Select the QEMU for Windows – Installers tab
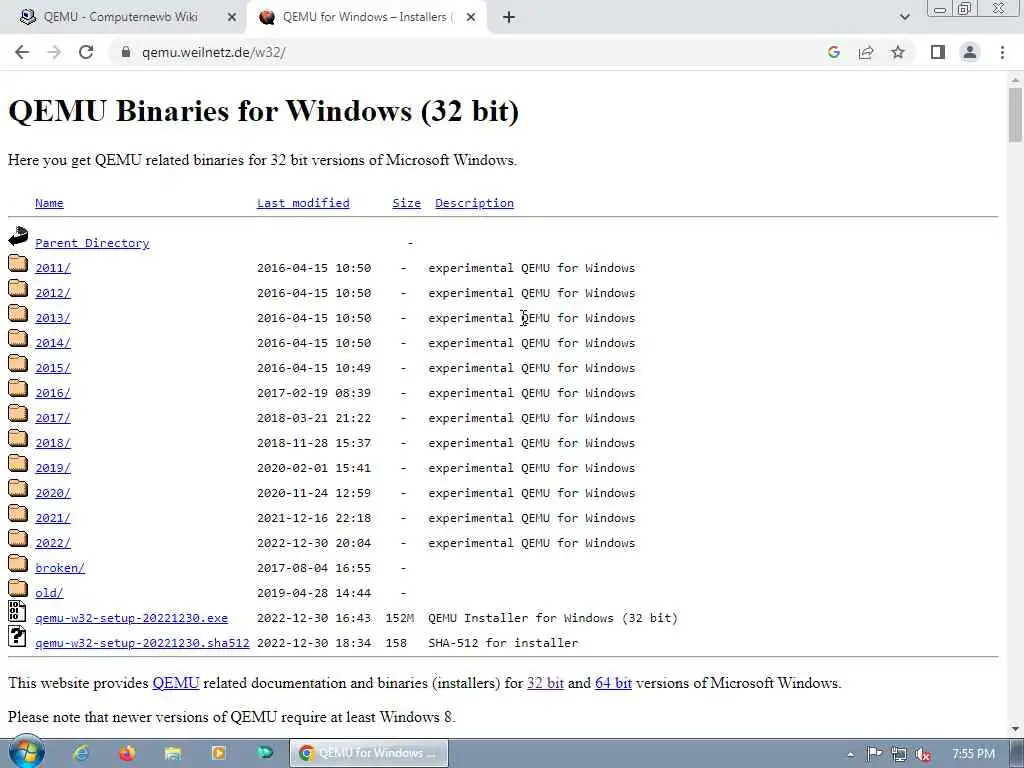Image resolution: width=1024 pixels, height=768 pixels. [366, 18]
